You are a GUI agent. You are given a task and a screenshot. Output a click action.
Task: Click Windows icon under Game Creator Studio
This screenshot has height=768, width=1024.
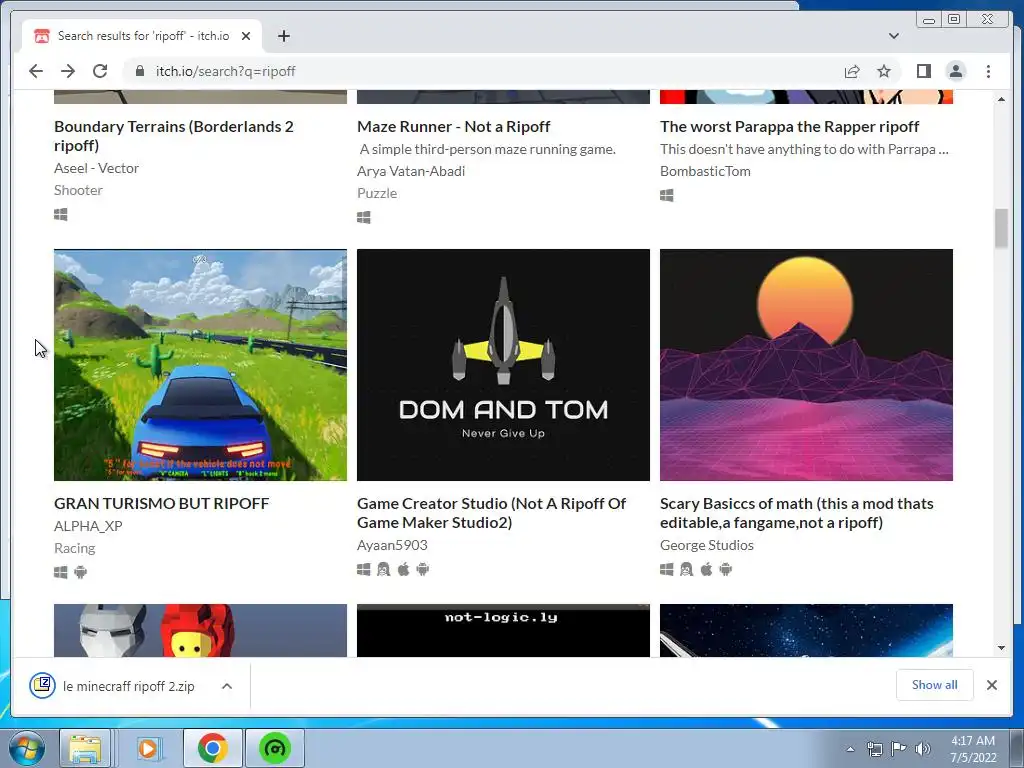pyautogui.click(x=364, y=569)
